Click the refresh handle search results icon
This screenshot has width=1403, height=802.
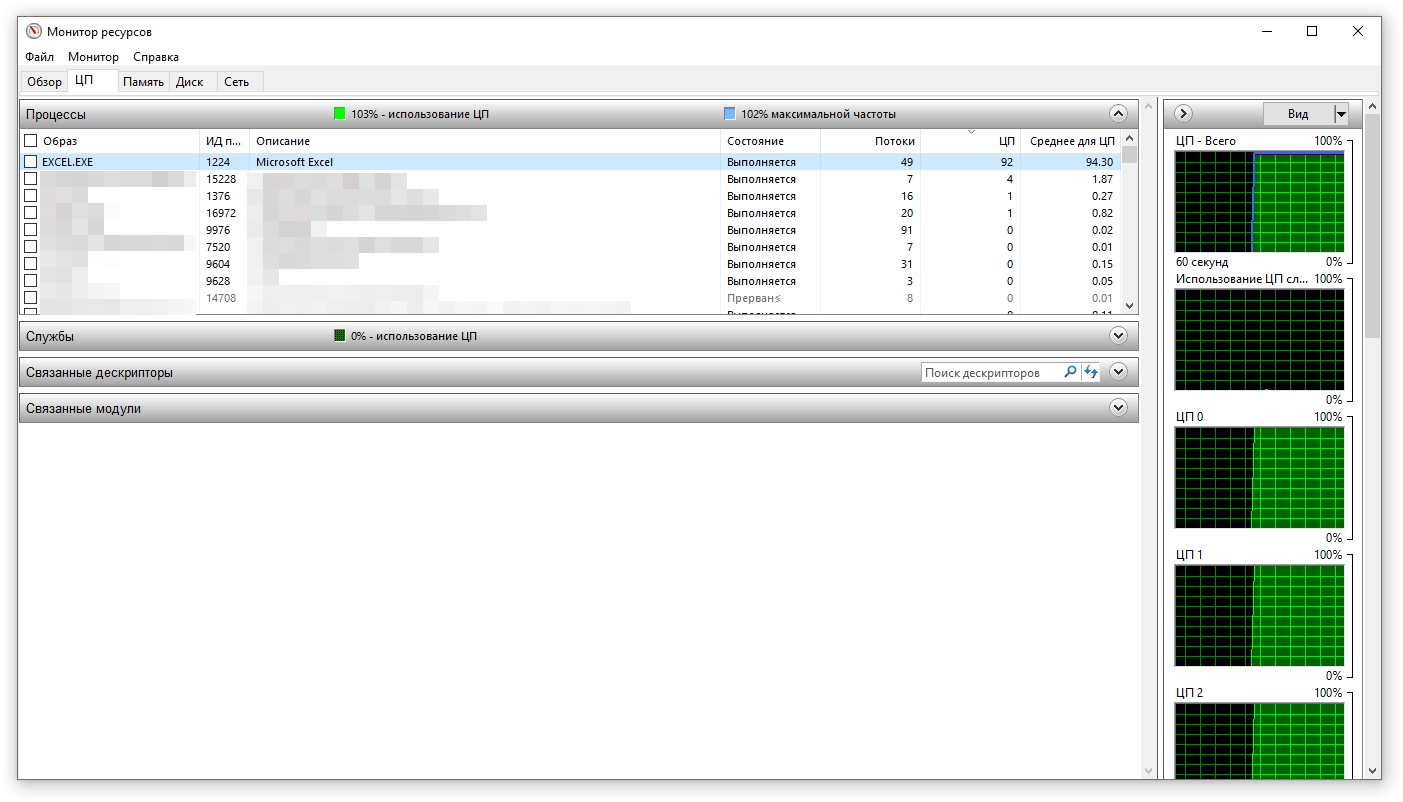[1091, 372]
